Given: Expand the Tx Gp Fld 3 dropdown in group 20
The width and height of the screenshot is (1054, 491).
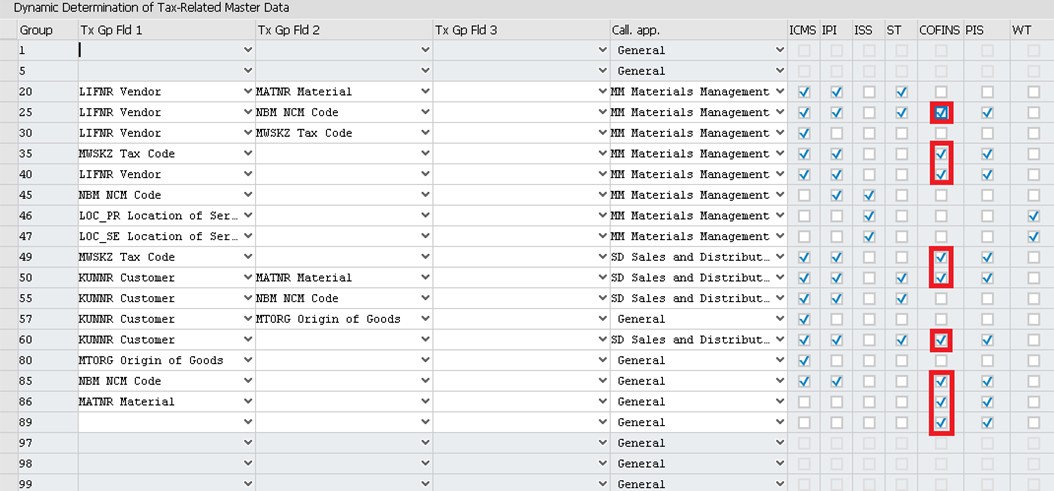Looking at the screenshot, I should point(602,92).
